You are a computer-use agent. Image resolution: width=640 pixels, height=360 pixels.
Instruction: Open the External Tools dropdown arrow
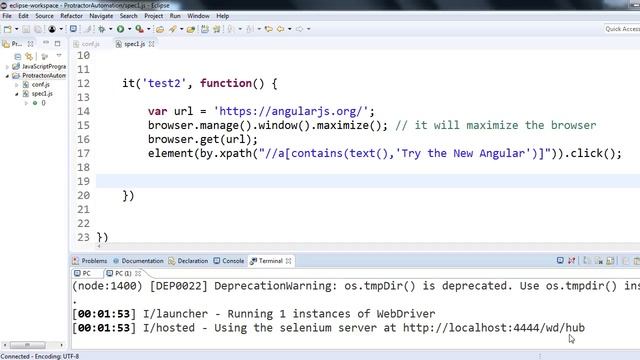(149, 29)
